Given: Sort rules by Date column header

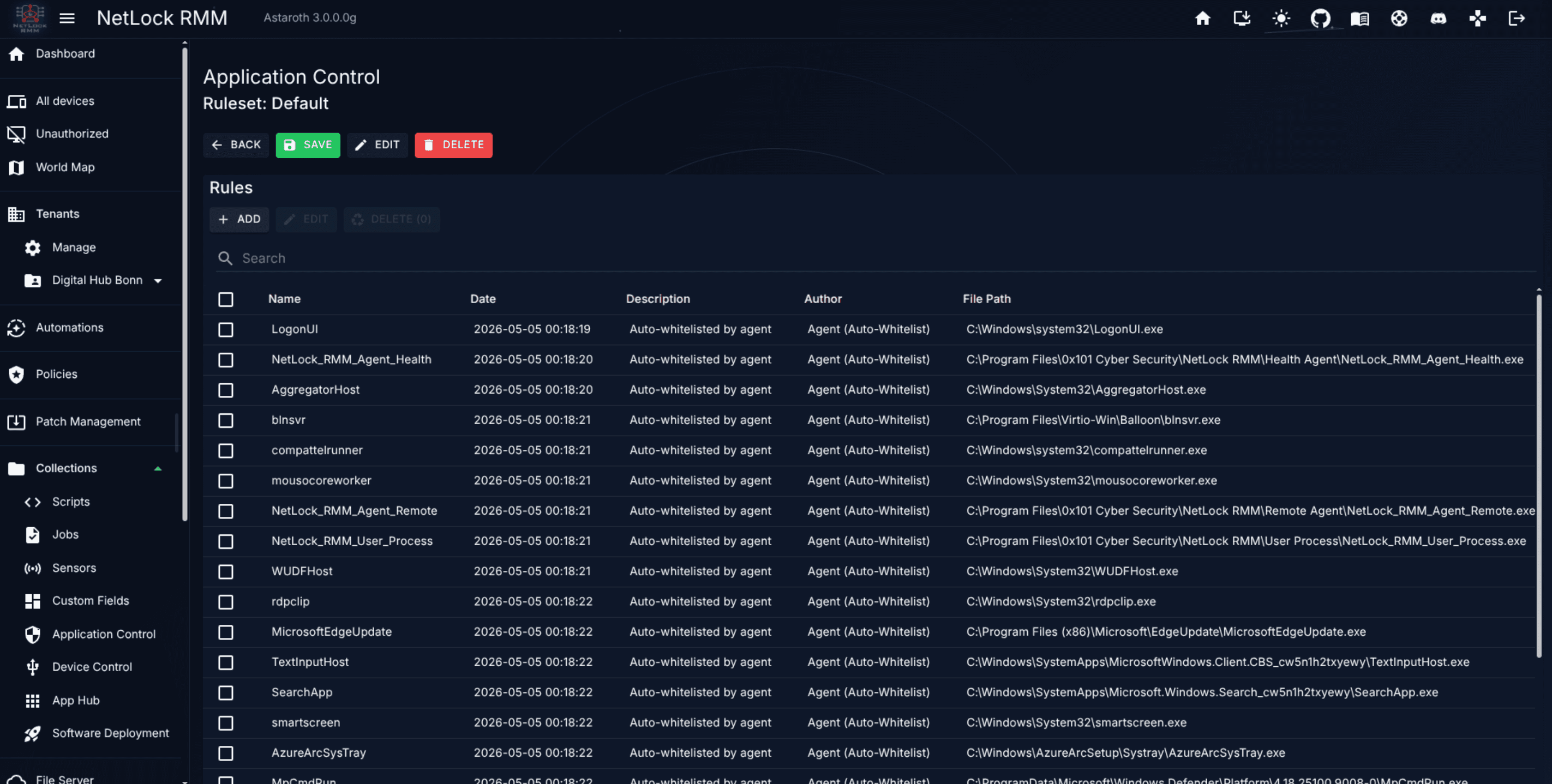Looking at the screenshot, I should [x=483, y=299].
